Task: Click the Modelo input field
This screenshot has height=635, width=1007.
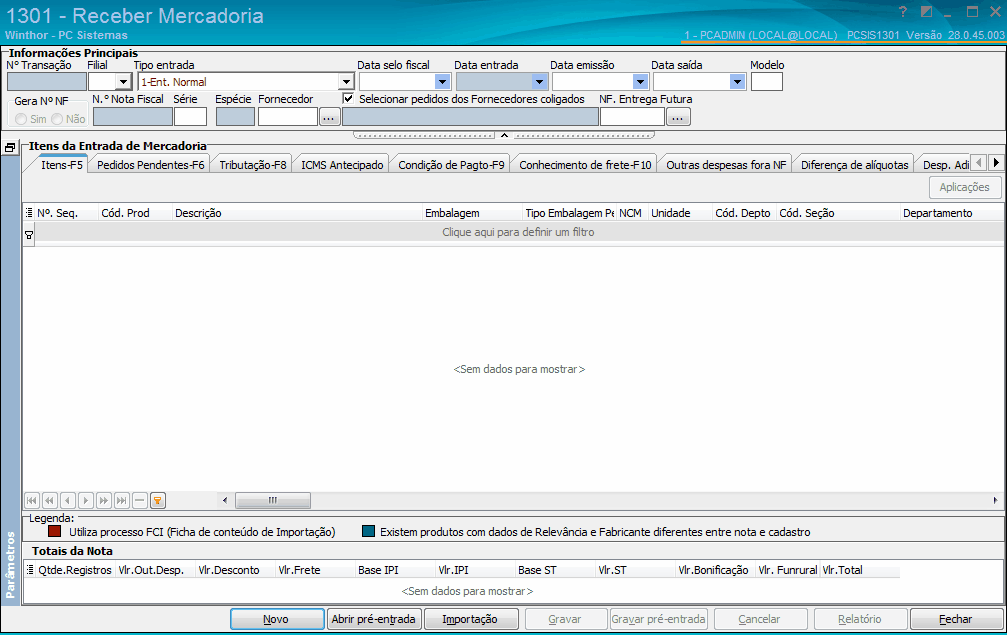Action: point(767,82)
